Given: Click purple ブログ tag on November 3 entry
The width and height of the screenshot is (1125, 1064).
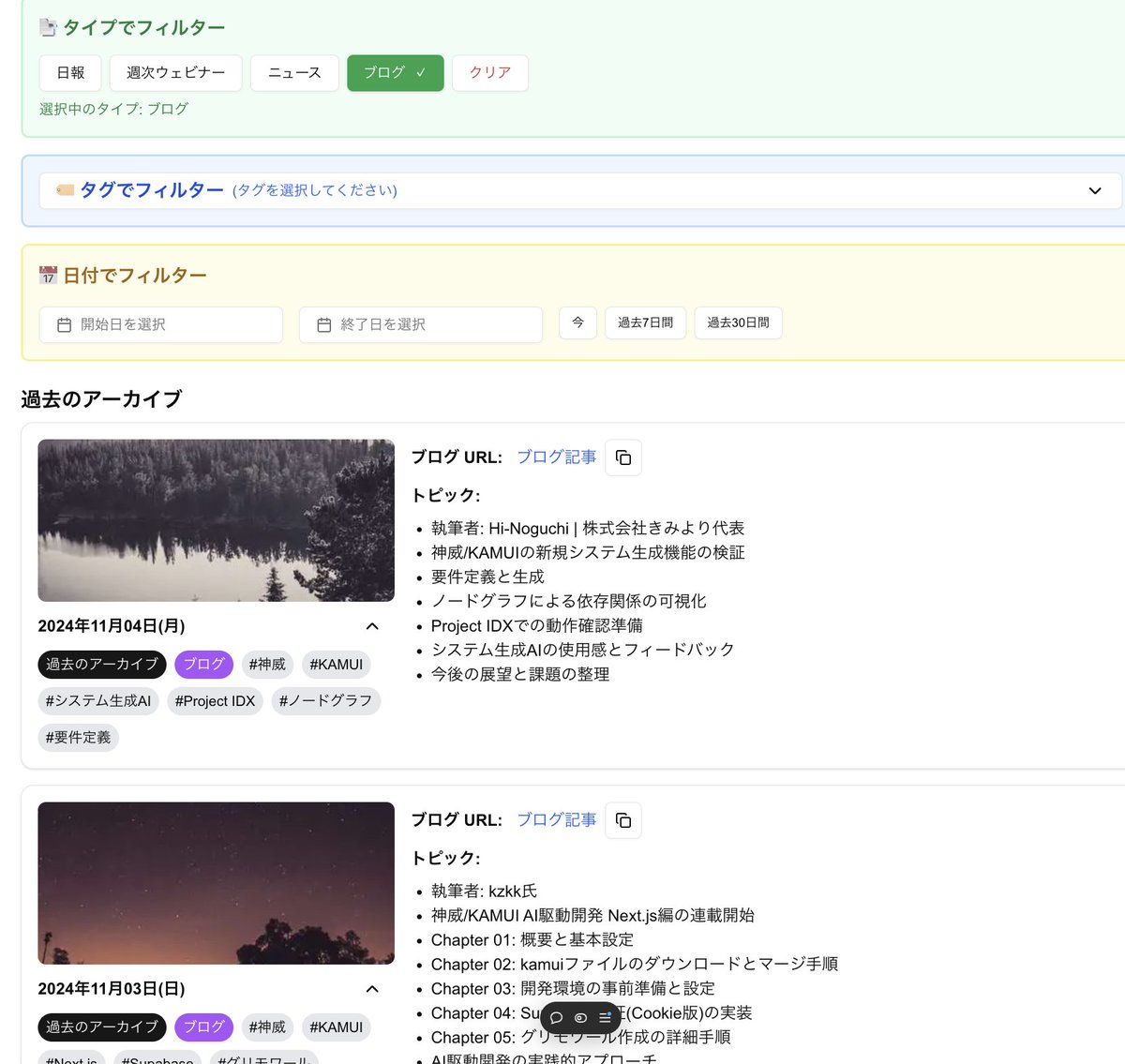Looking at the screenshot, I should (x=203, y=1027).
